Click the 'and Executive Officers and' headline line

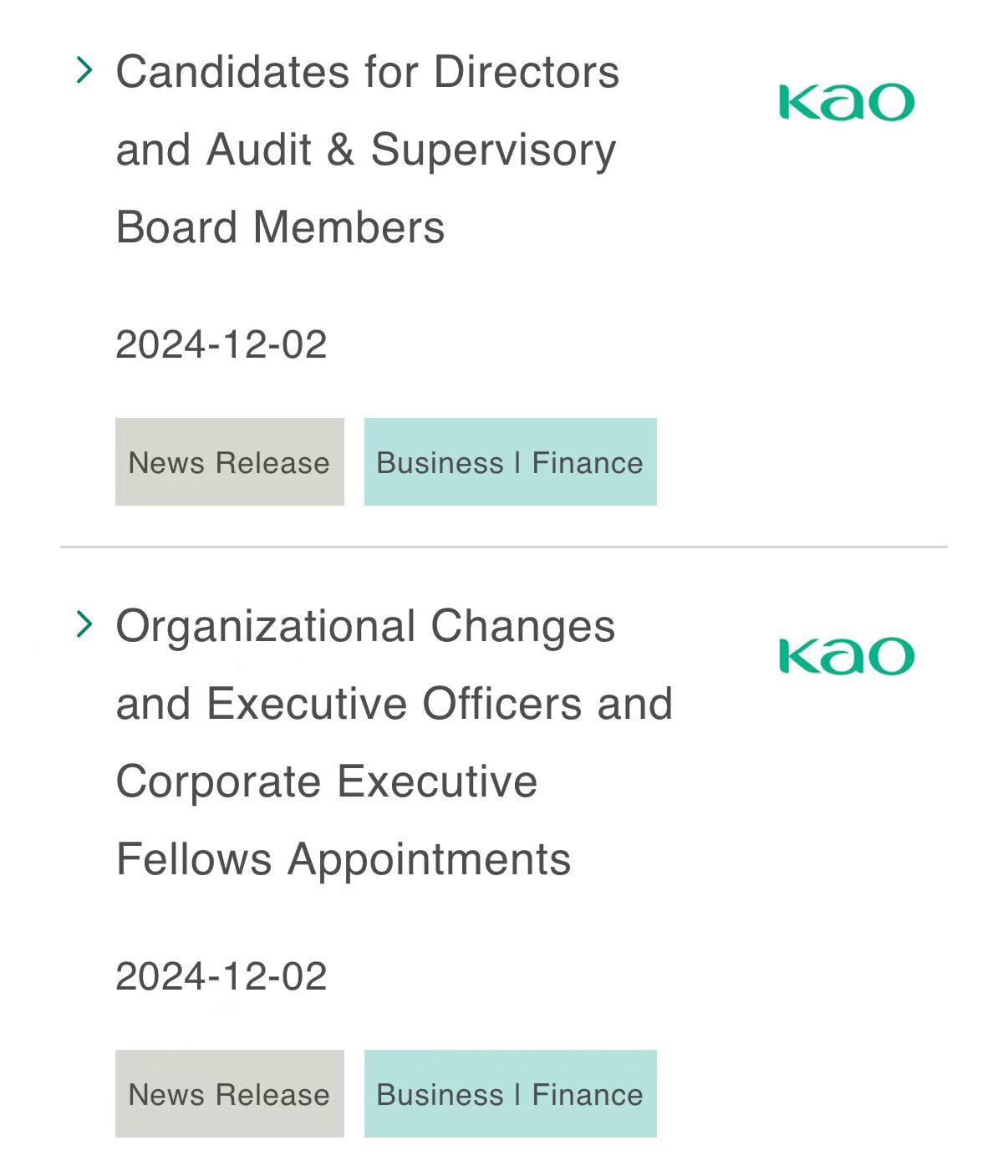tap(394, 704)
